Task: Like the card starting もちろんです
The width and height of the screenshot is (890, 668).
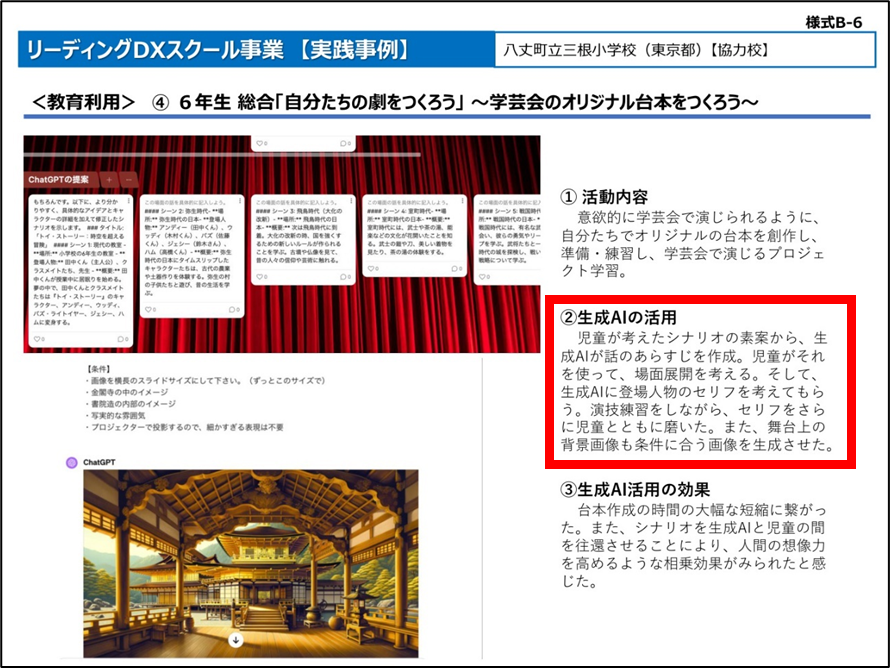Action: (39, 339)
